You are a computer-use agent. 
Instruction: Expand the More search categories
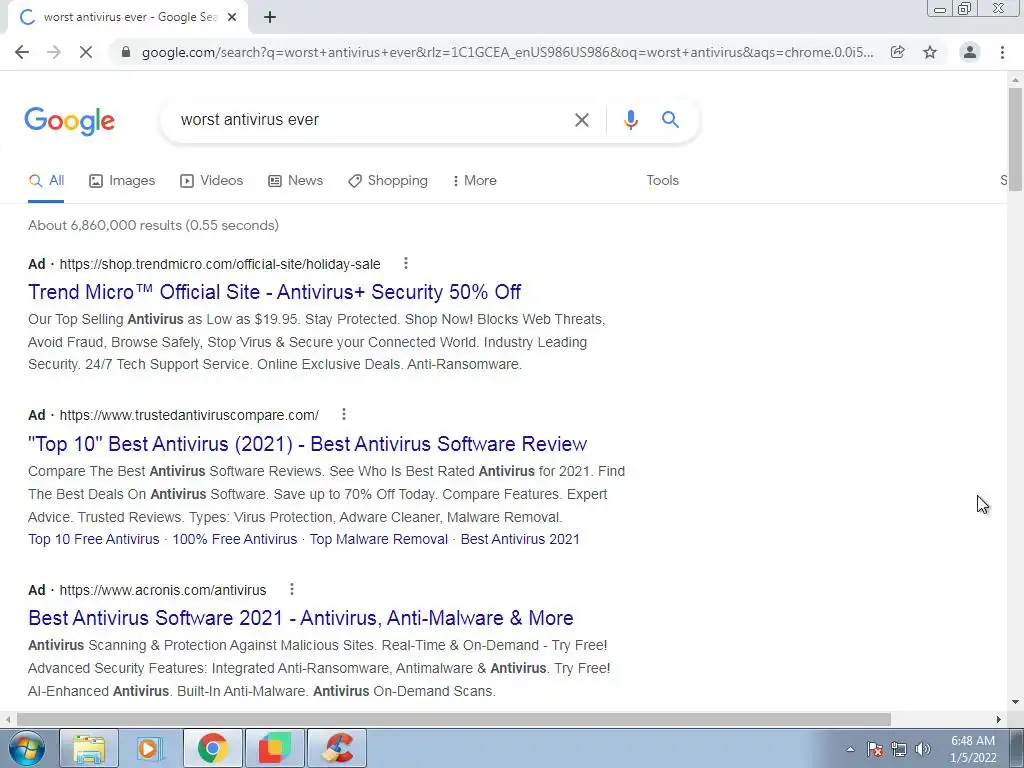pyautogui.click(x=475, y=181)
